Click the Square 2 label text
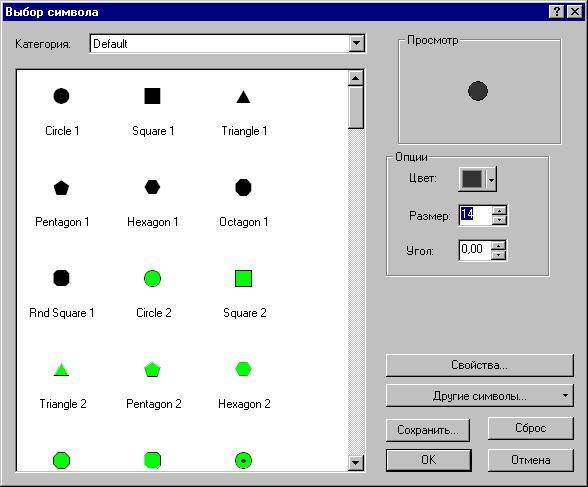 coord(244,313)
